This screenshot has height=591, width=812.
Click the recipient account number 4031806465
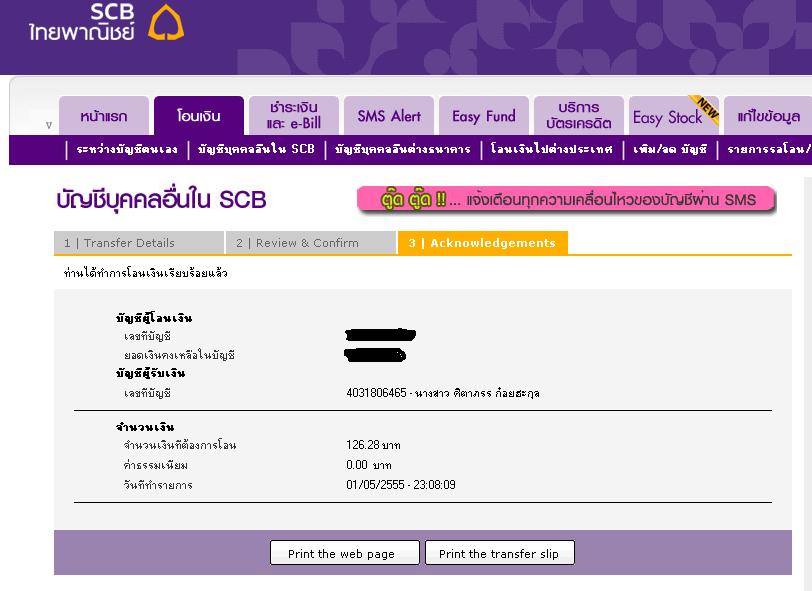coord(376,393)
